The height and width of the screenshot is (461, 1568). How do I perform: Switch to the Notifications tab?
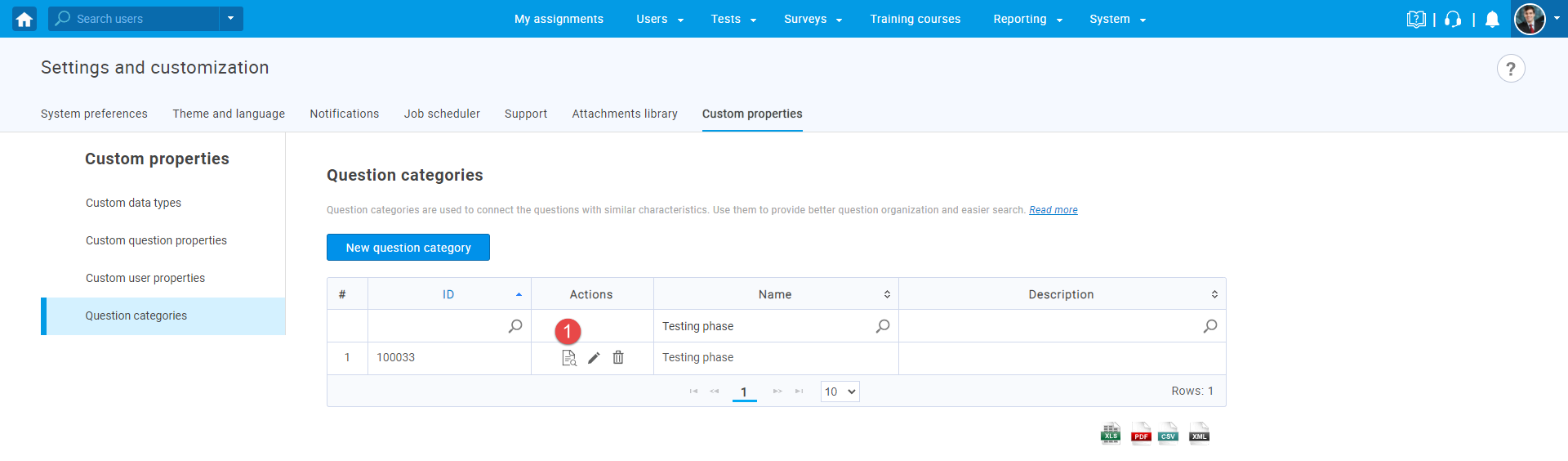pyautogui.click(x=344, y=114)
